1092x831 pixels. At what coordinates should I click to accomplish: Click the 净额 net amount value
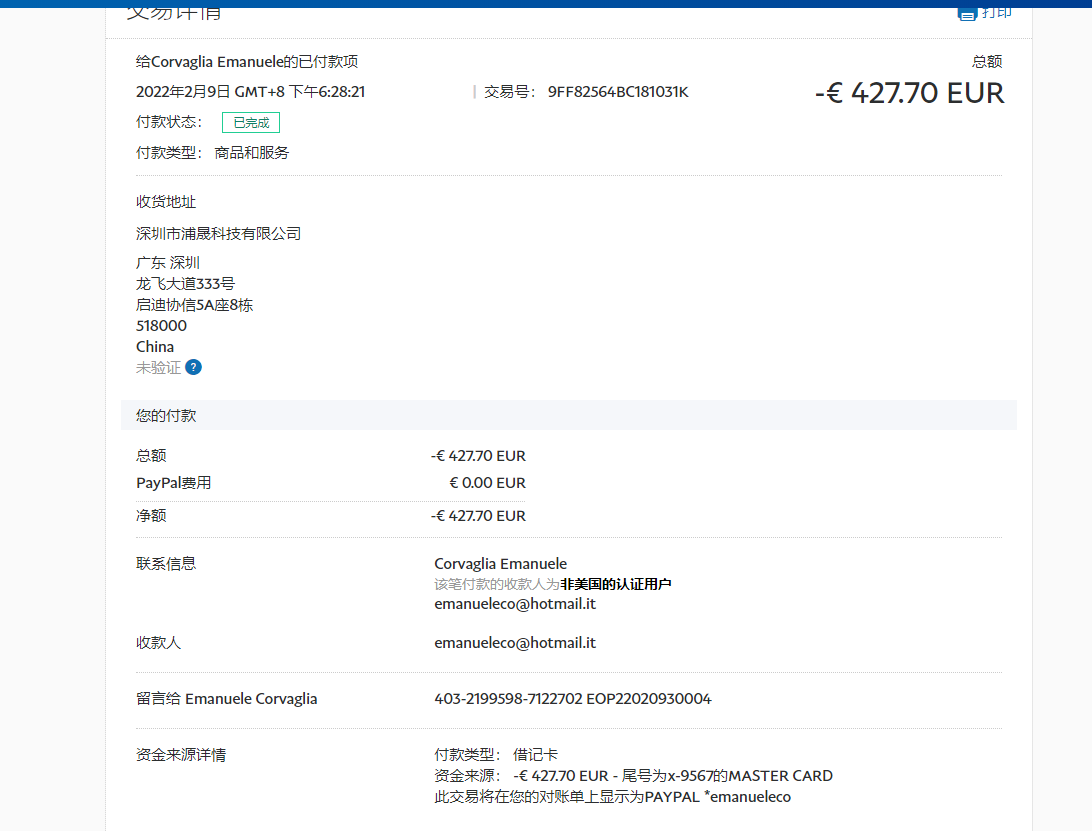click(x=478, y=516)
